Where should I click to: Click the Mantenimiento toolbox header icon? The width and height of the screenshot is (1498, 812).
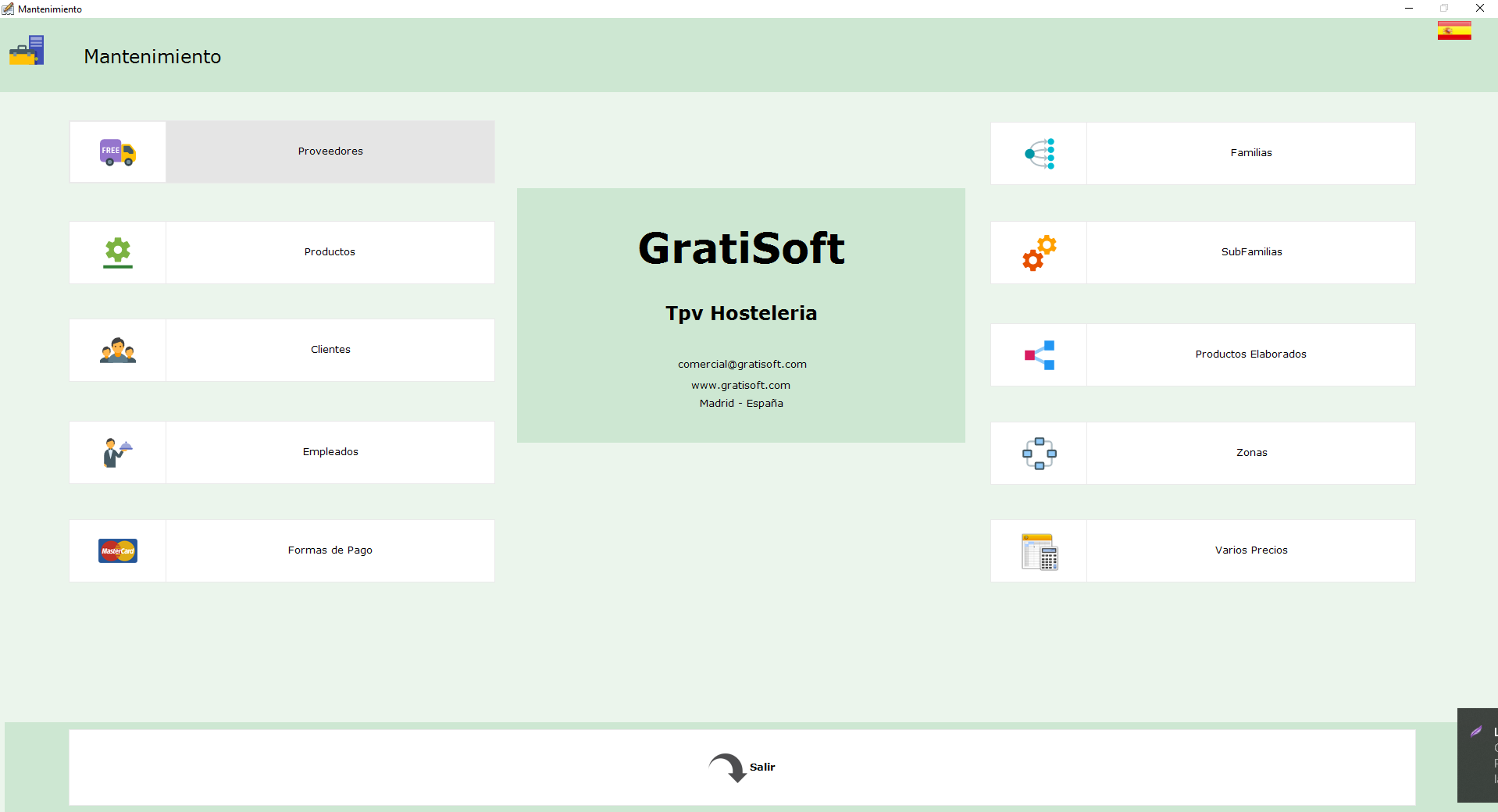[27, 52]
